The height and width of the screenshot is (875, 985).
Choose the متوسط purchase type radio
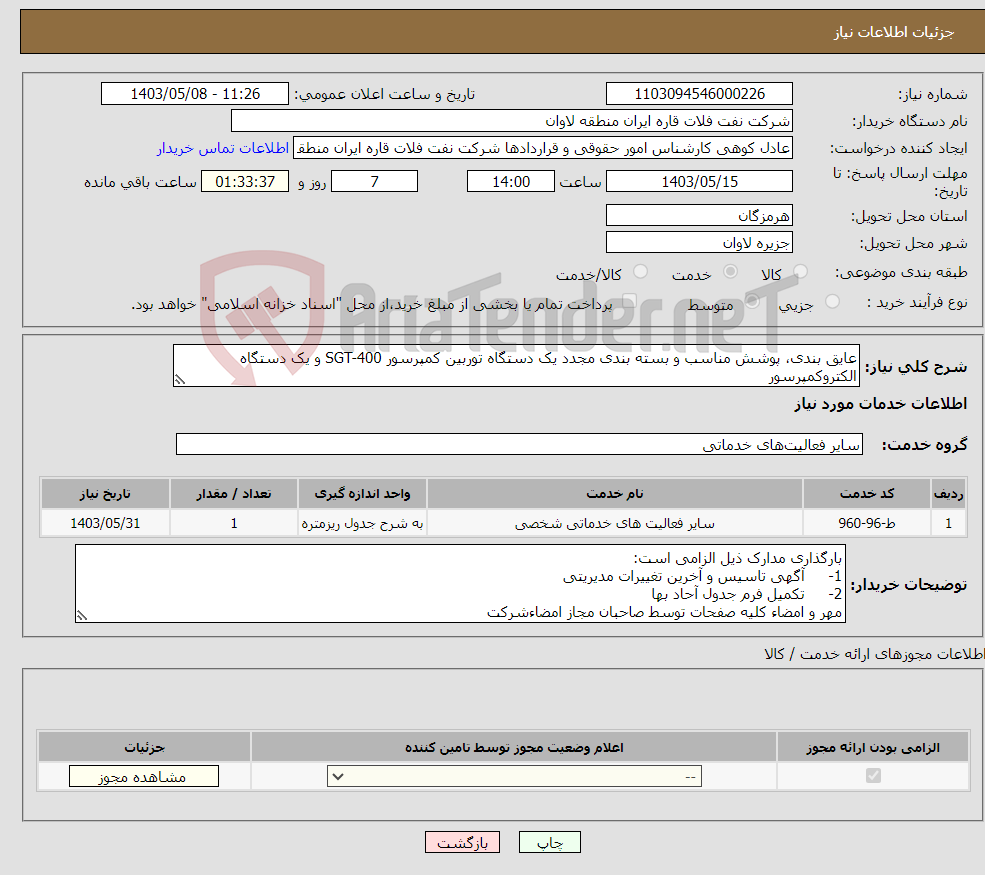752,302
